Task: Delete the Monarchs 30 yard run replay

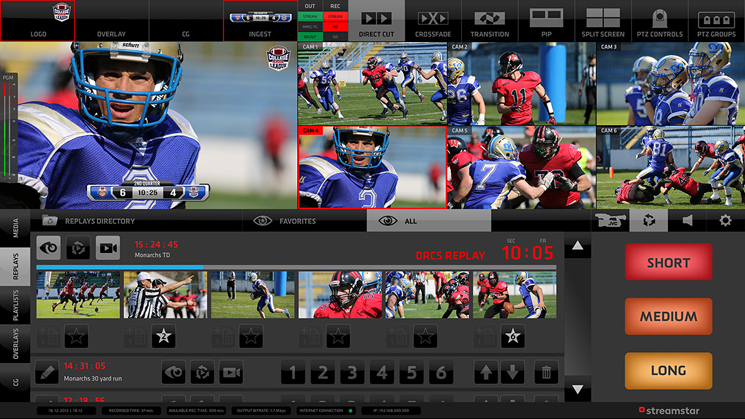Action: (546, 373)
